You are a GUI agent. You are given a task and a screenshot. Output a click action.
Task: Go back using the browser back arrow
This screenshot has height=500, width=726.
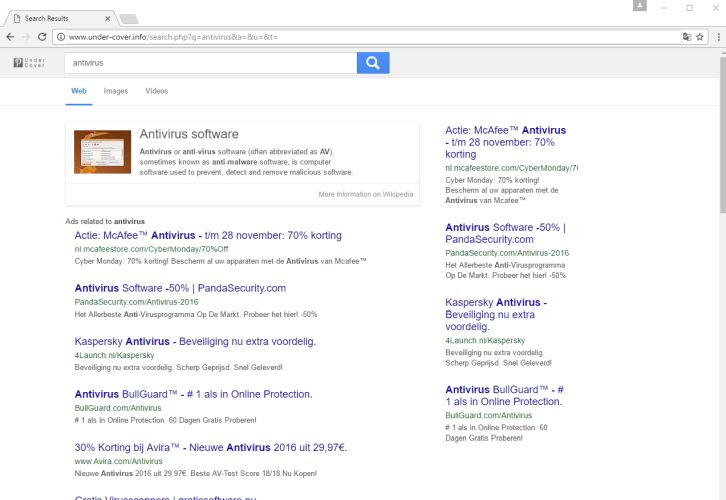10,37
